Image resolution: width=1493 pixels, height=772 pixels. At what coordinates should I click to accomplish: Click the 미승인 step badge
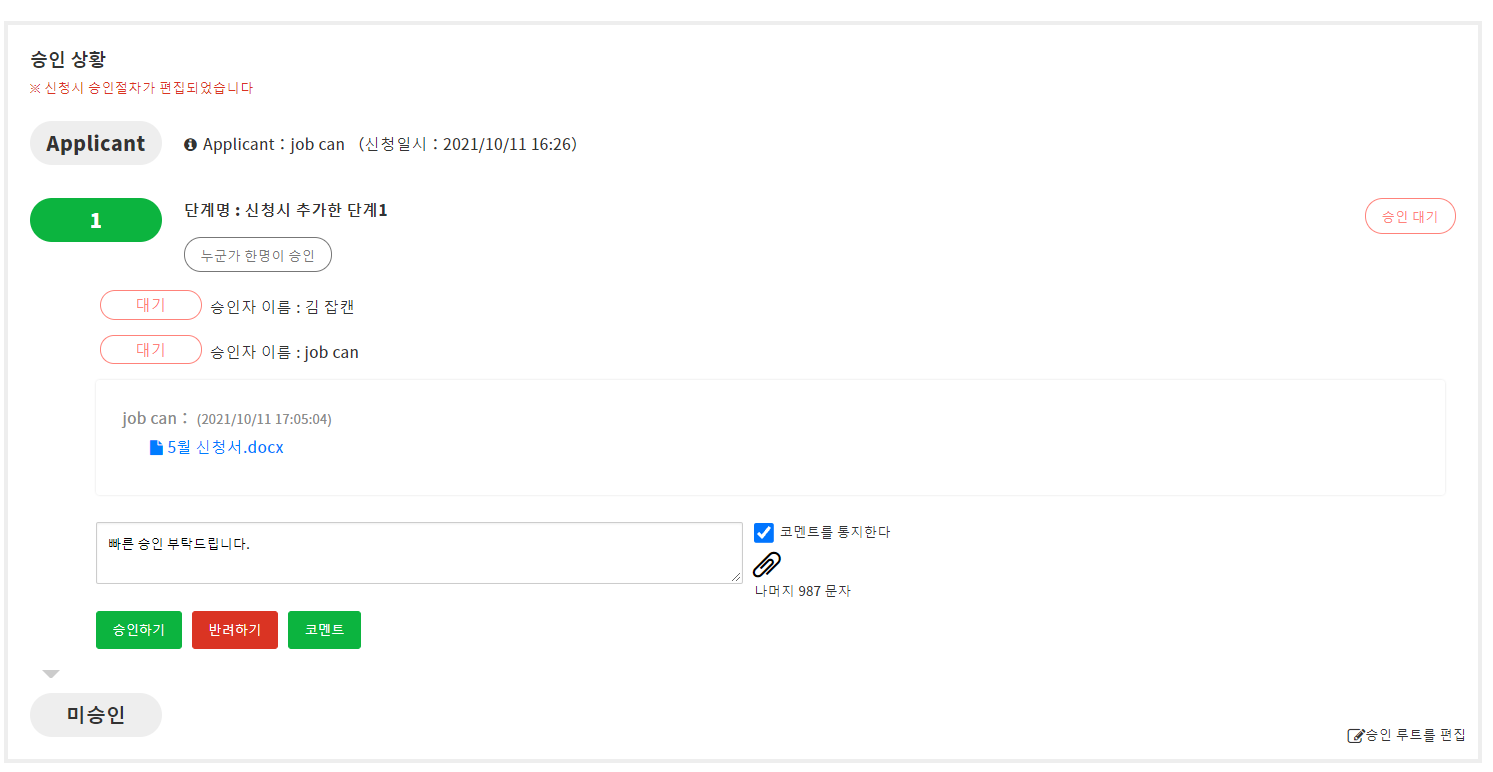96,715
